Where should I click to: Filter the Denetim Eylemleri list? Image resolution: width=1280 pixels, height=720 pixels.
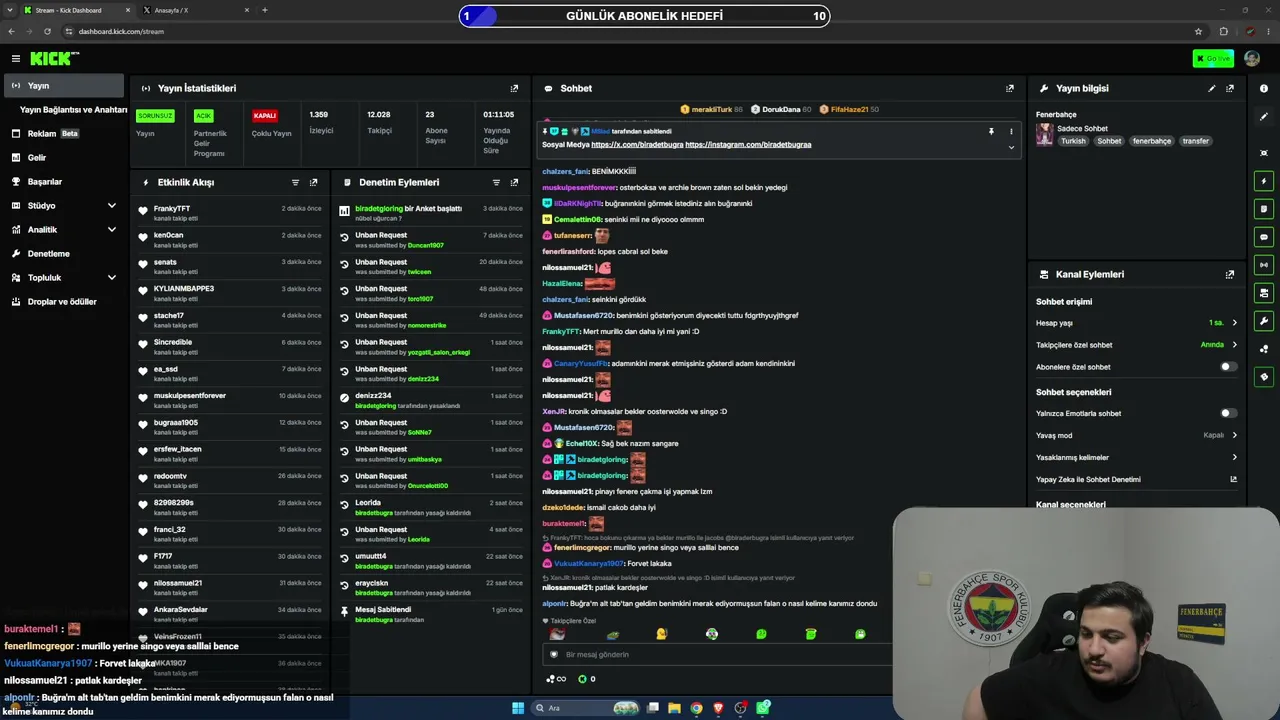point(496,183)
